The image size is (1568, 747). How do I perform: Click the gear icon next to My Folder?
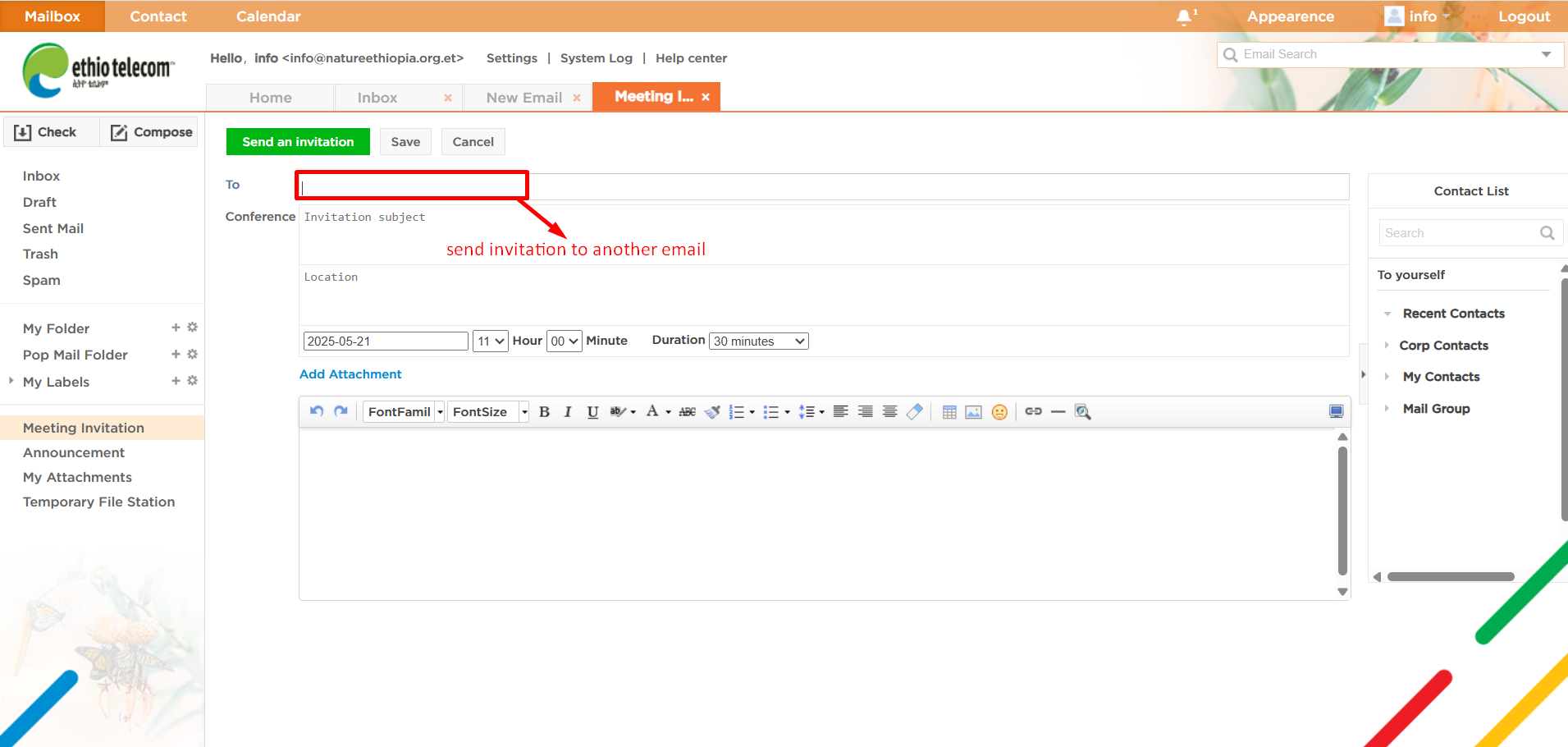pyautogui.click(x=193, y=328)
